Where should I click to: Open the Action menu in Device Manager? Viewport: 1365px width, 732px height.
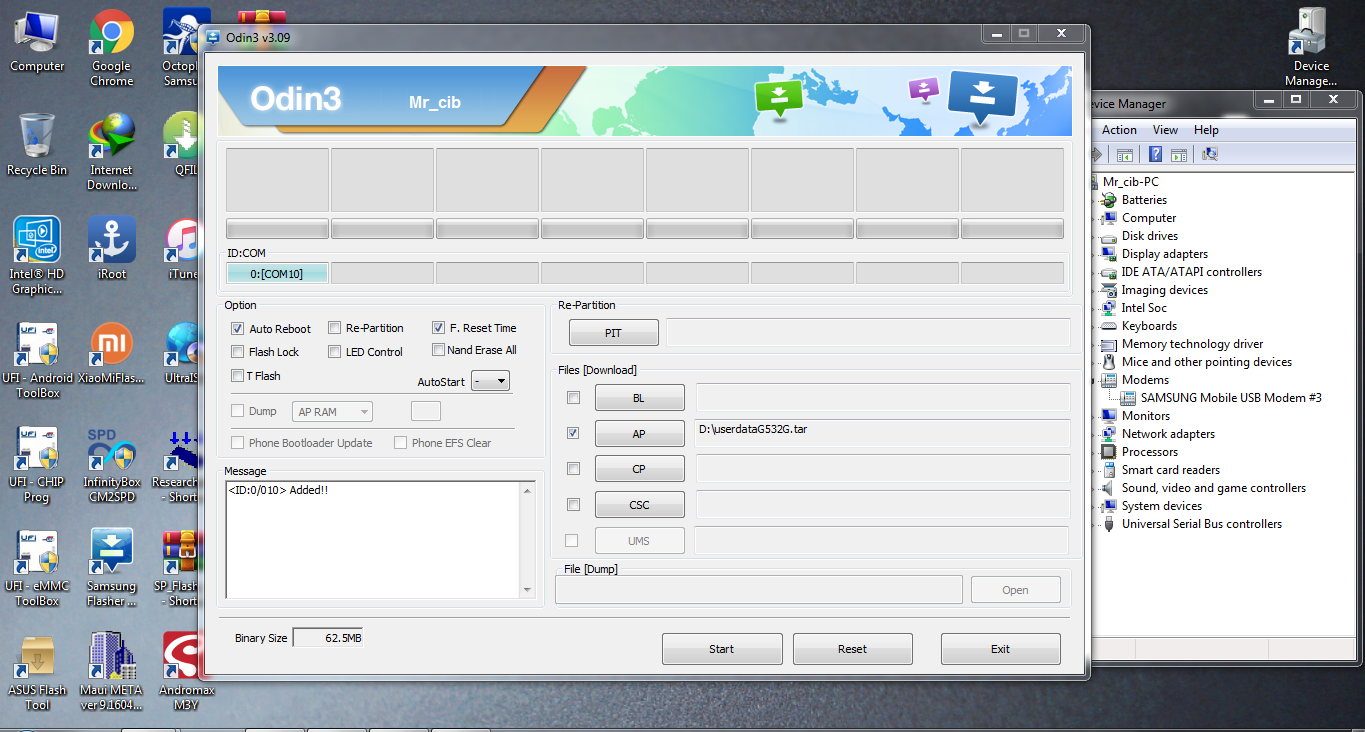tap(1119, 130)
